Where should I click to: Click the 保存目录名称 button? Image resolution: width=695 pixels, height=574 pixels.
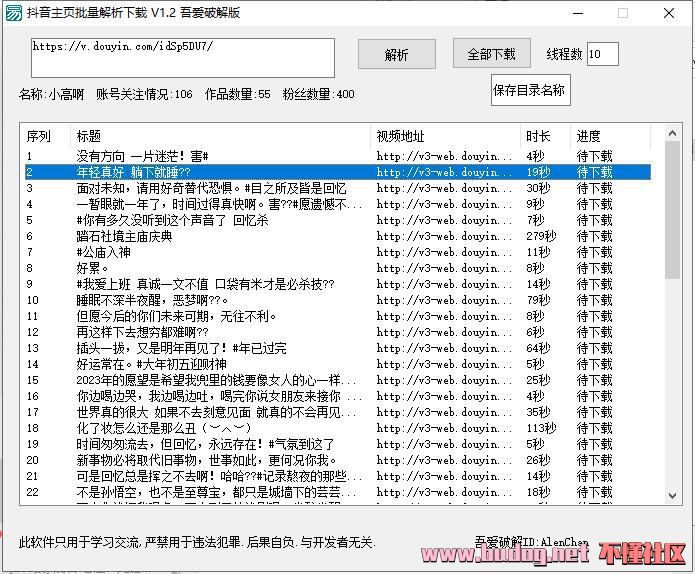[x=530, y=90]
